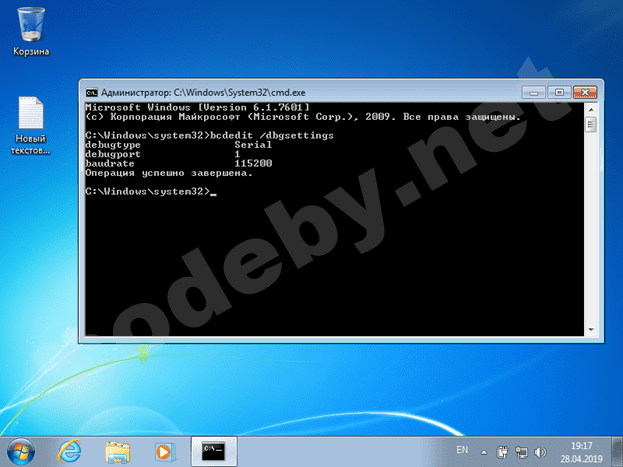The width and height of the screenshot is (623, 467).
Task: Minimize the cmd.exe window
Action: (x=533, y=93)
